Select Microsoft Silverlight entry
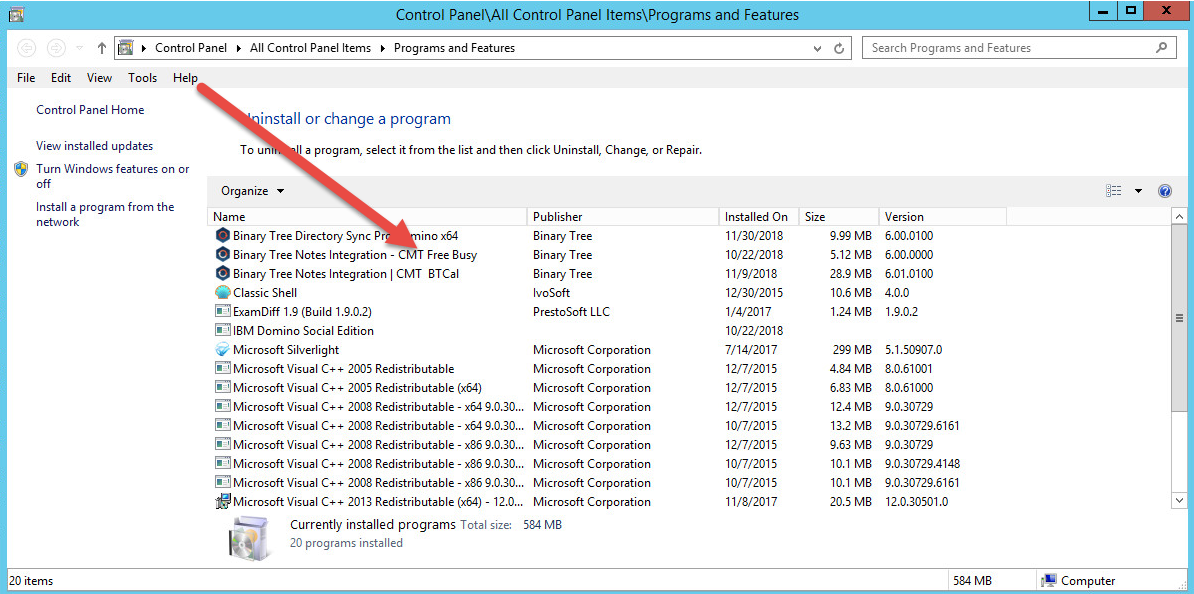The width and height of the screenshot is (1194, 594). tap(286, 350)
